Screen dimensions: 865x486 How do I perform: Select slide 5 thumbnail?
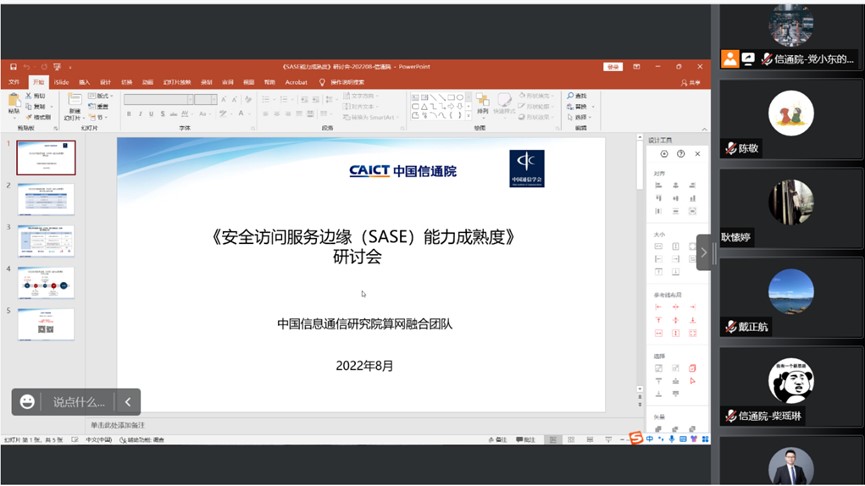point(46,324)
